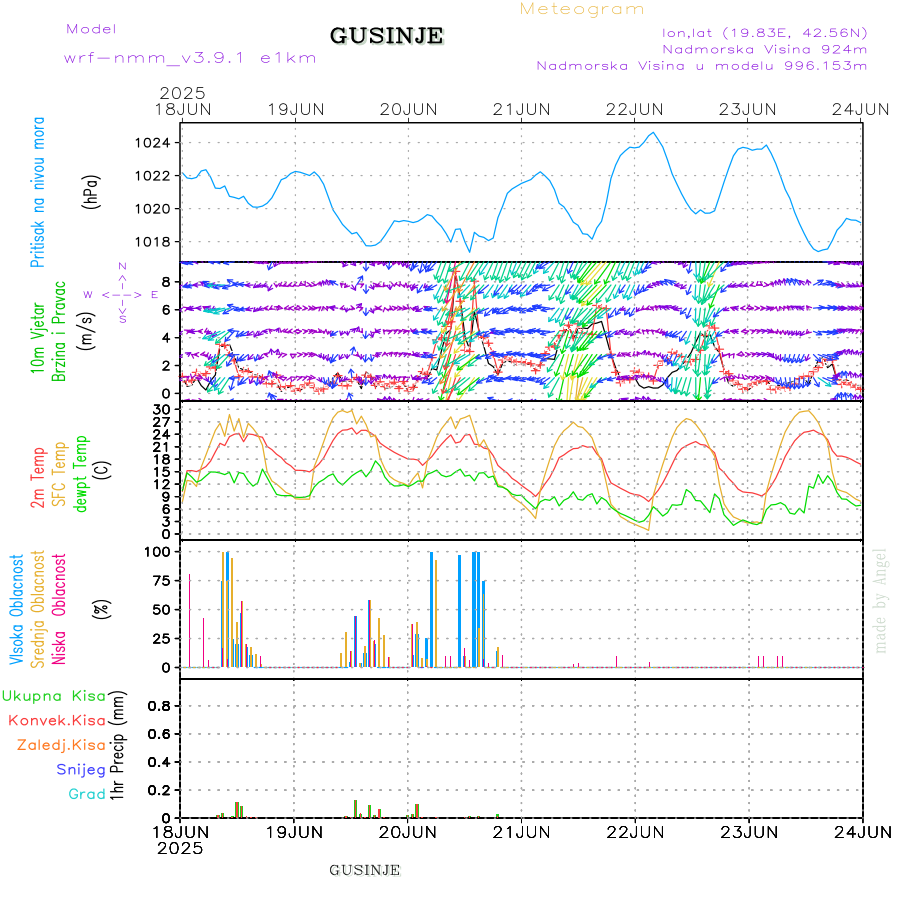Click the 0.2 precipitation tick label

(159, 790)
